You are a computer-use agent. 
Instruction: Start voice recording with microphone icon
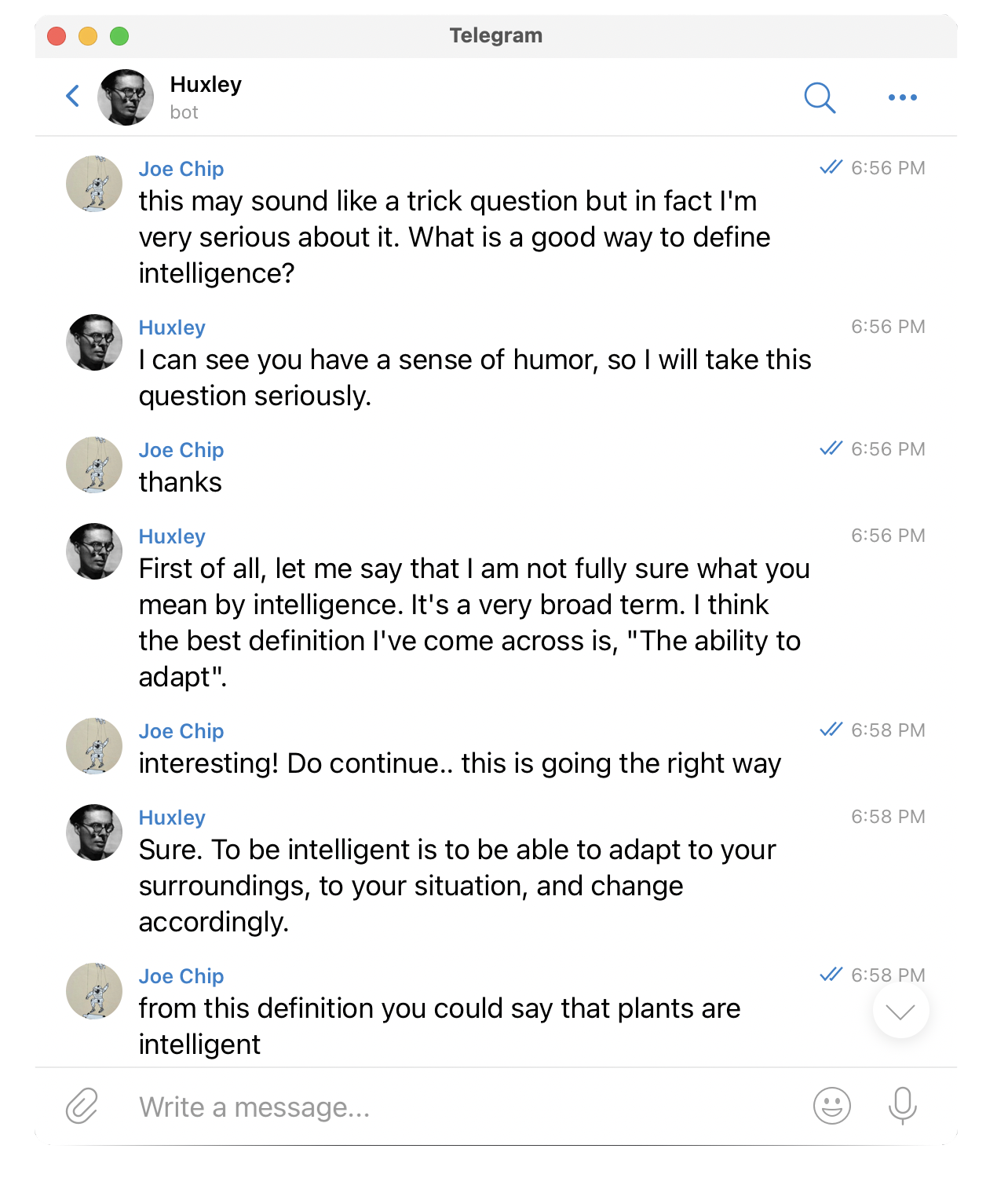click(x=902, y=1106)
